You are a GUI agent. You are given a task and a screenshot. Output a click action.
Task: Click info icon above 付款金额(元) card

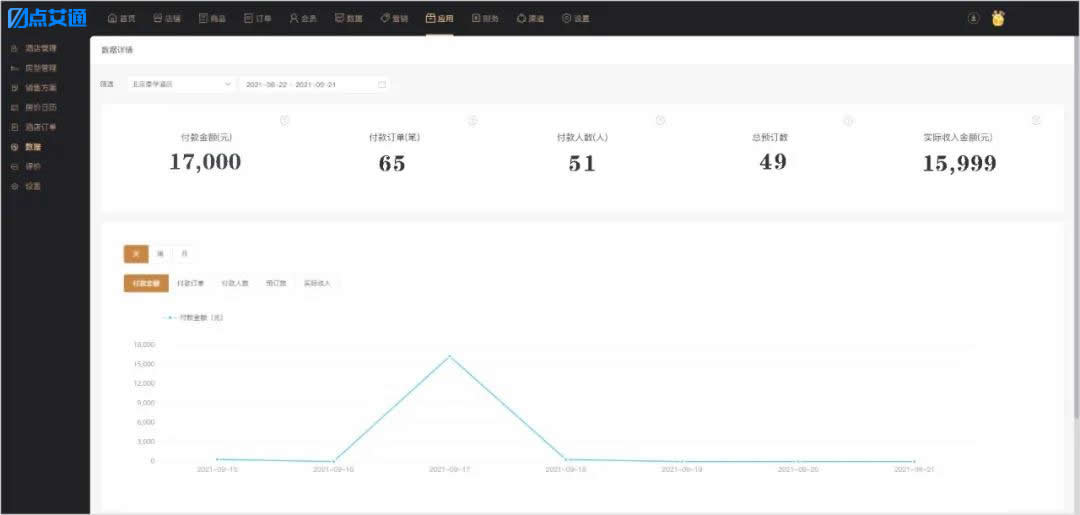(284, 121)
